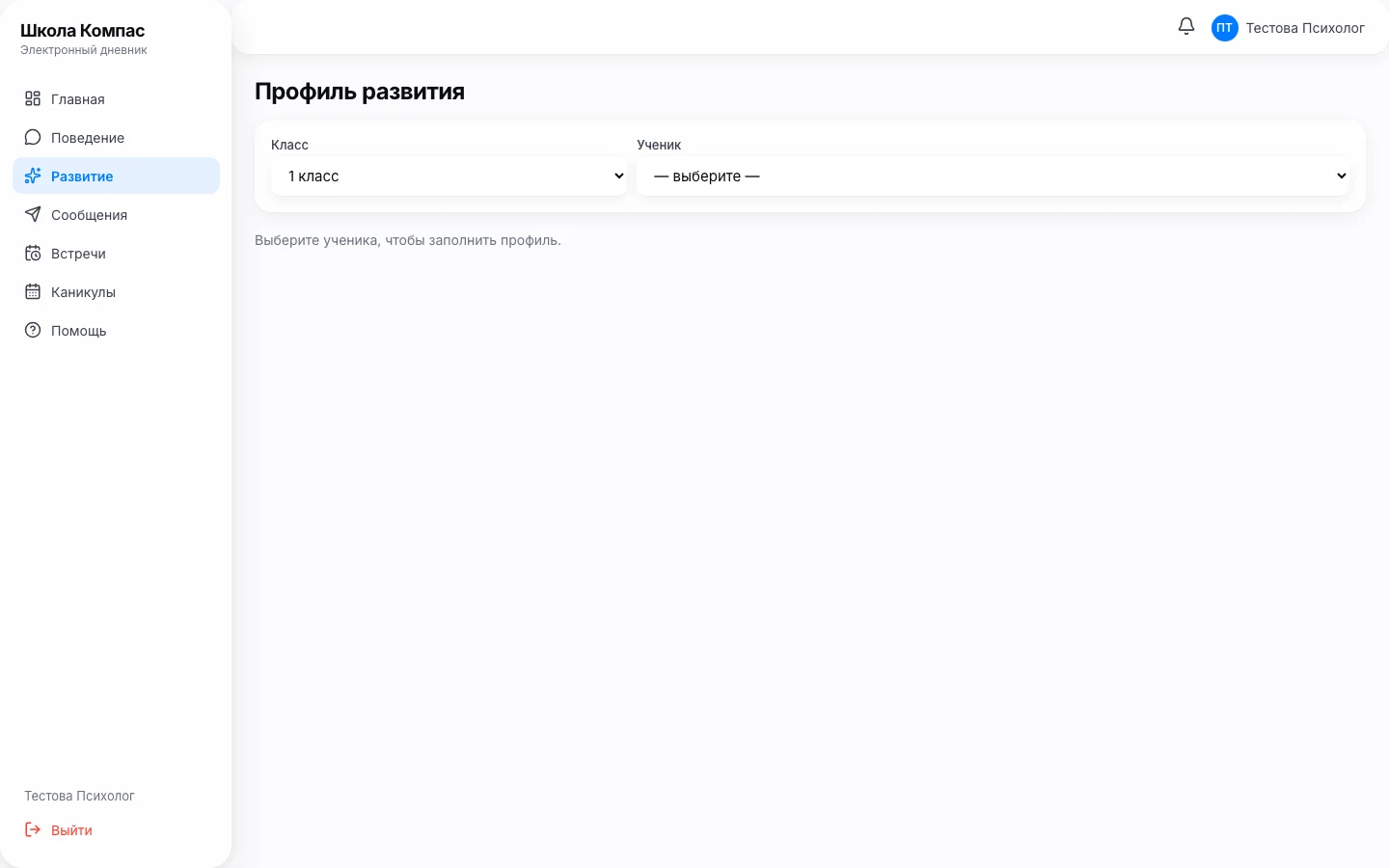
Task: Click the Развитие sparkles icon
Action: pos(33,176)
